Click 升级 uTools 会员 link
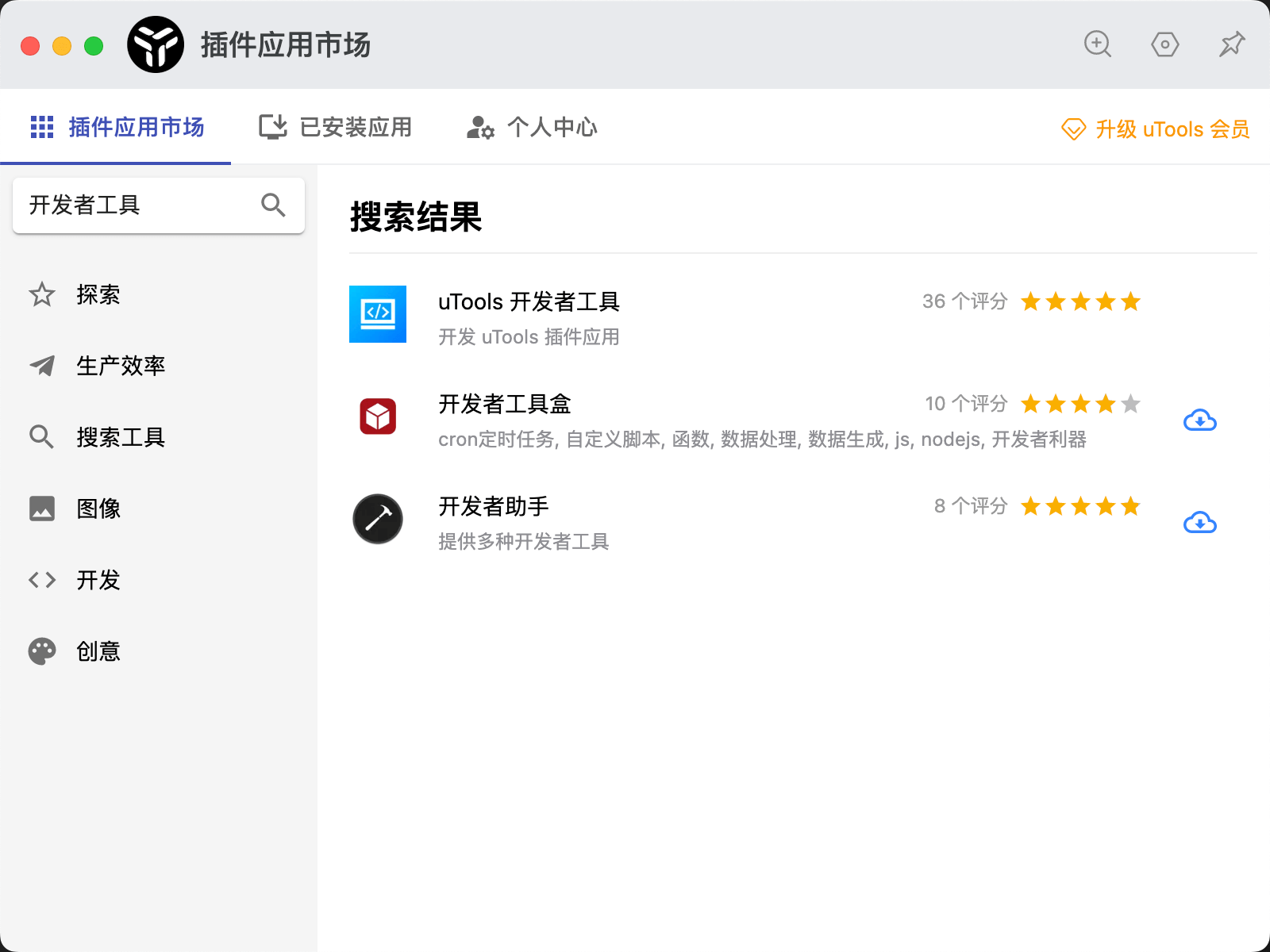 [x=1156, y=129]
